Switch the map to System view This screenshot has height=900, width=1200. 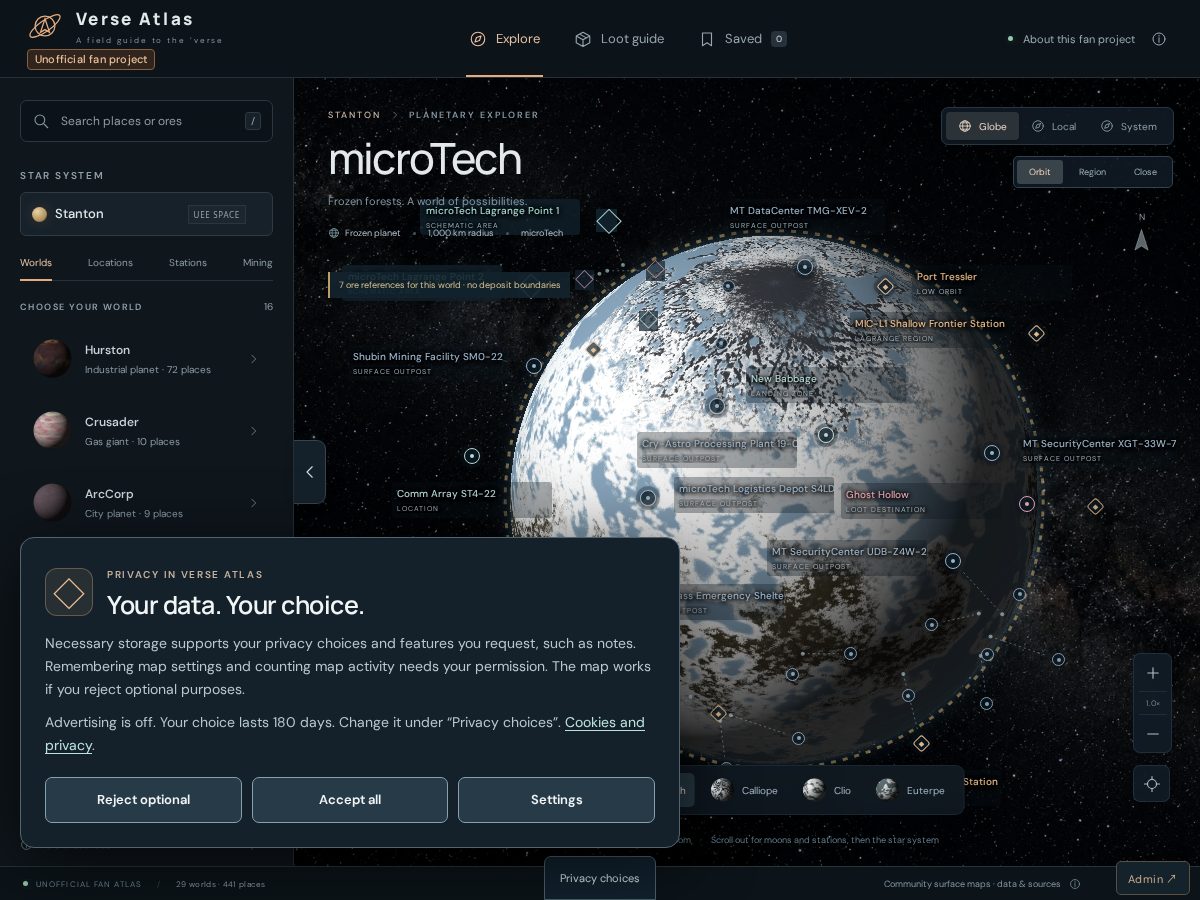tap(1129, 126)
